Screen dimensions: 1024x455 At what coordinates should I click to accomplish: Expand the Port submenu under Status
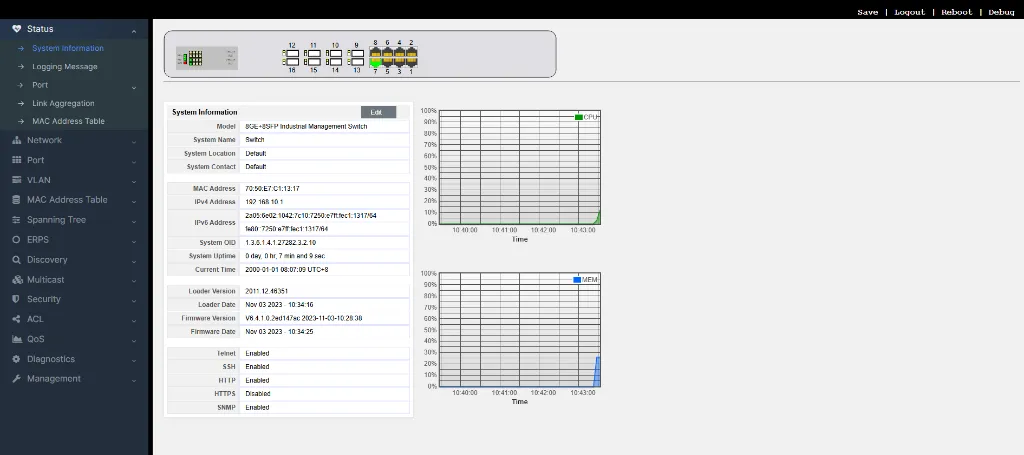pyautogui.click(x=134, y=87)
